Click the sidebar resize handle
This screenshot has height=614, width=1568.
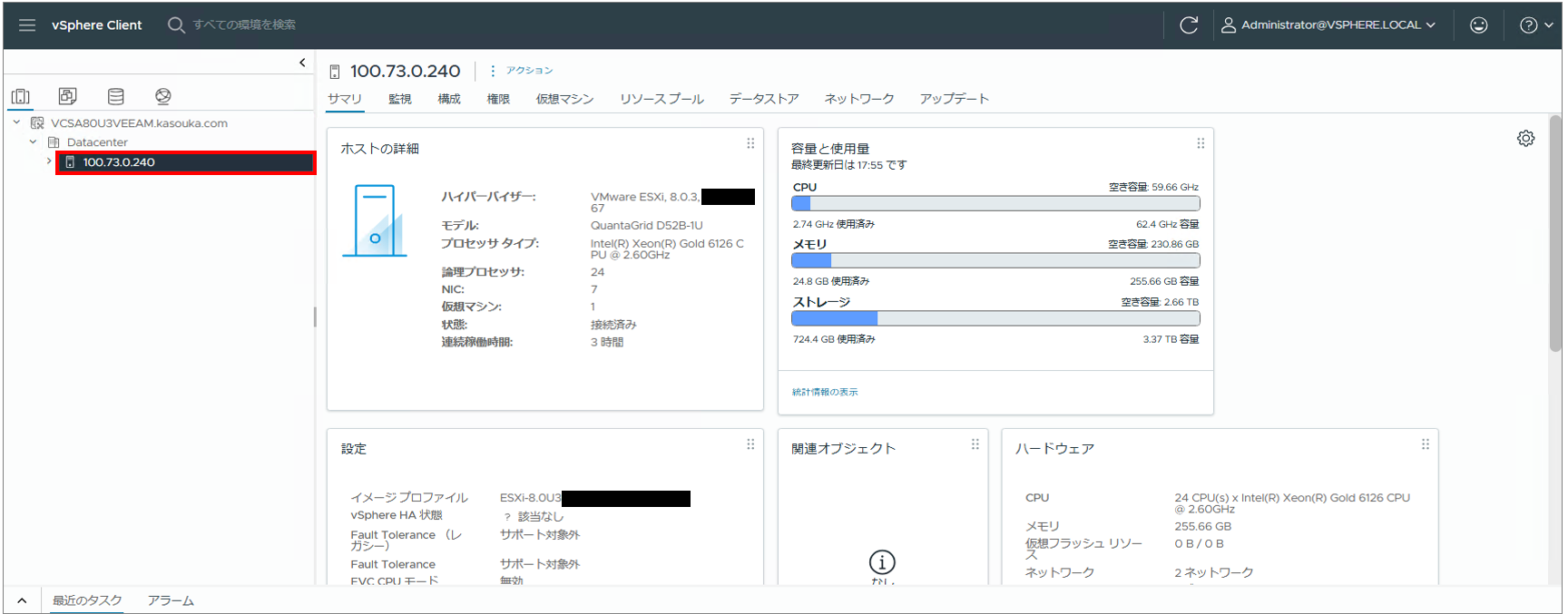click(315, 317)
